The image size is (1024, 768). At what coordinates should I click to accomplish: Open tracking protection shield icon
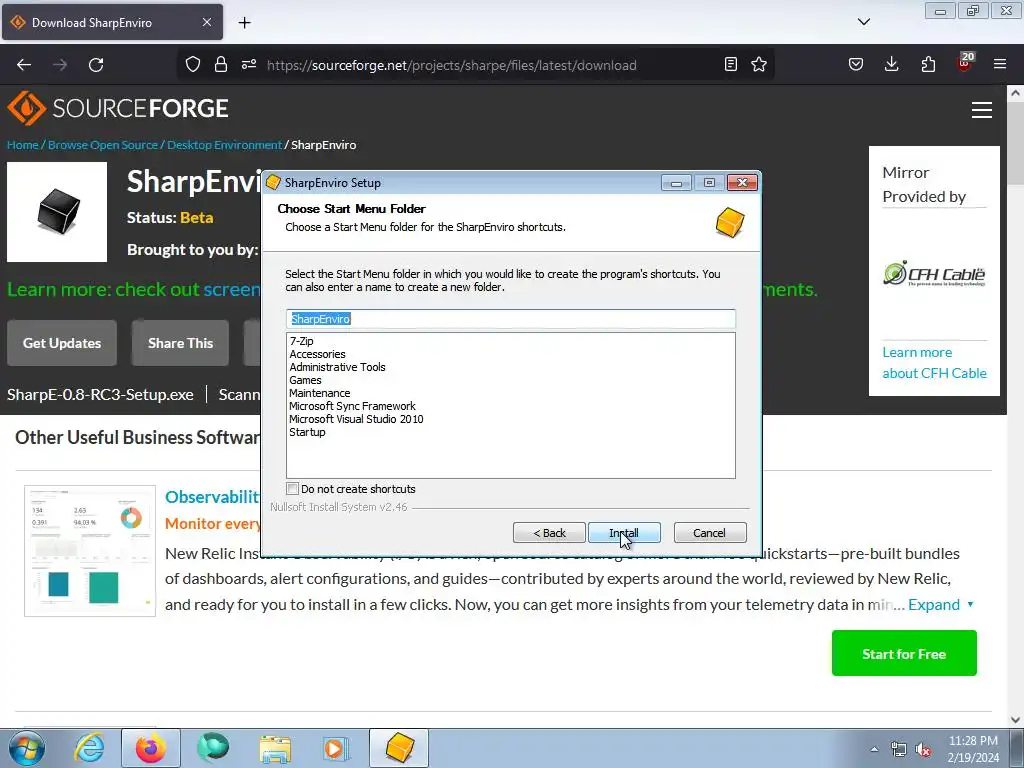[x=193, y=65]
